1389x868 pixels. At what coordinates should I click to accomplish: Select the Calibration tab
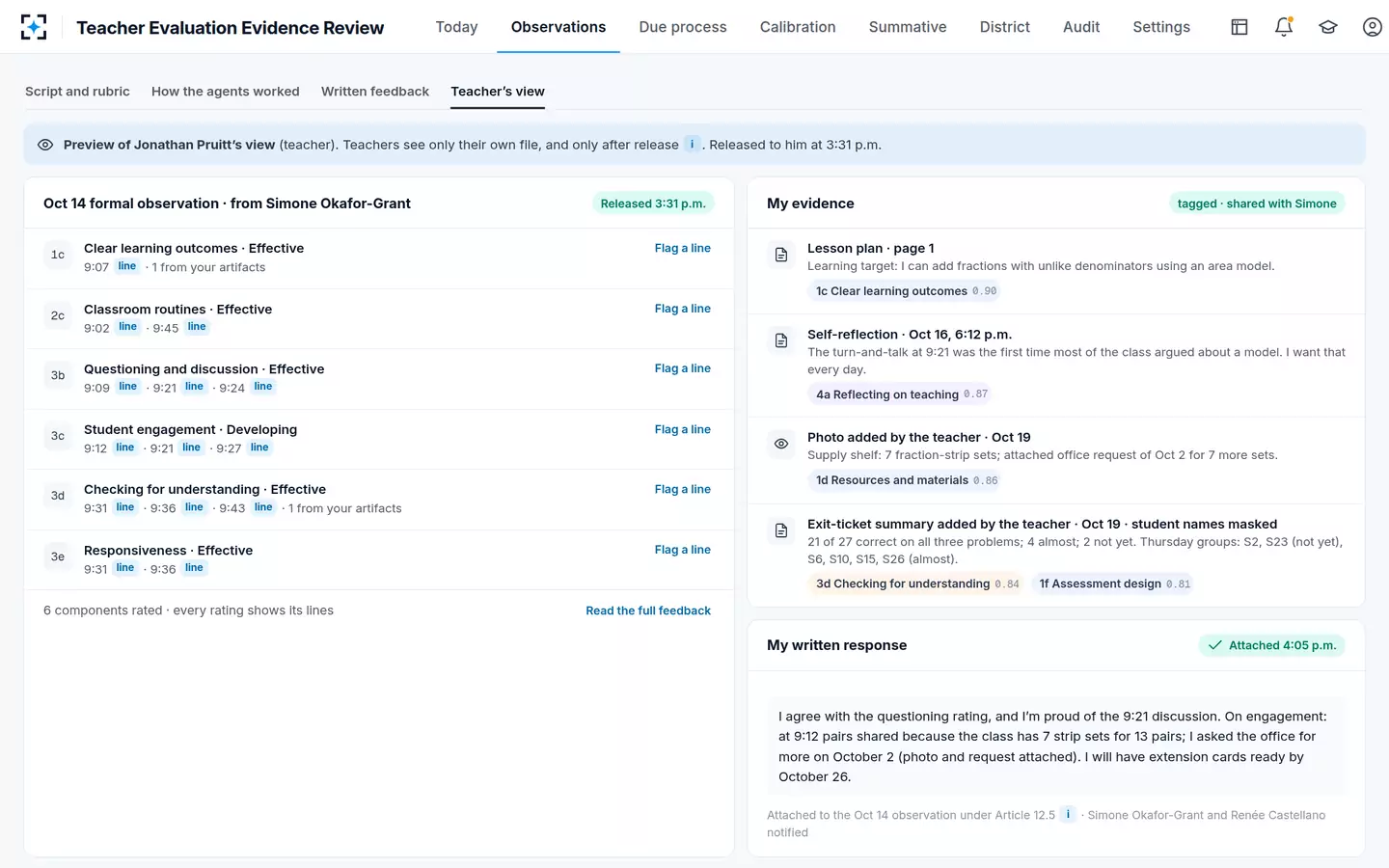click(798, 27)
